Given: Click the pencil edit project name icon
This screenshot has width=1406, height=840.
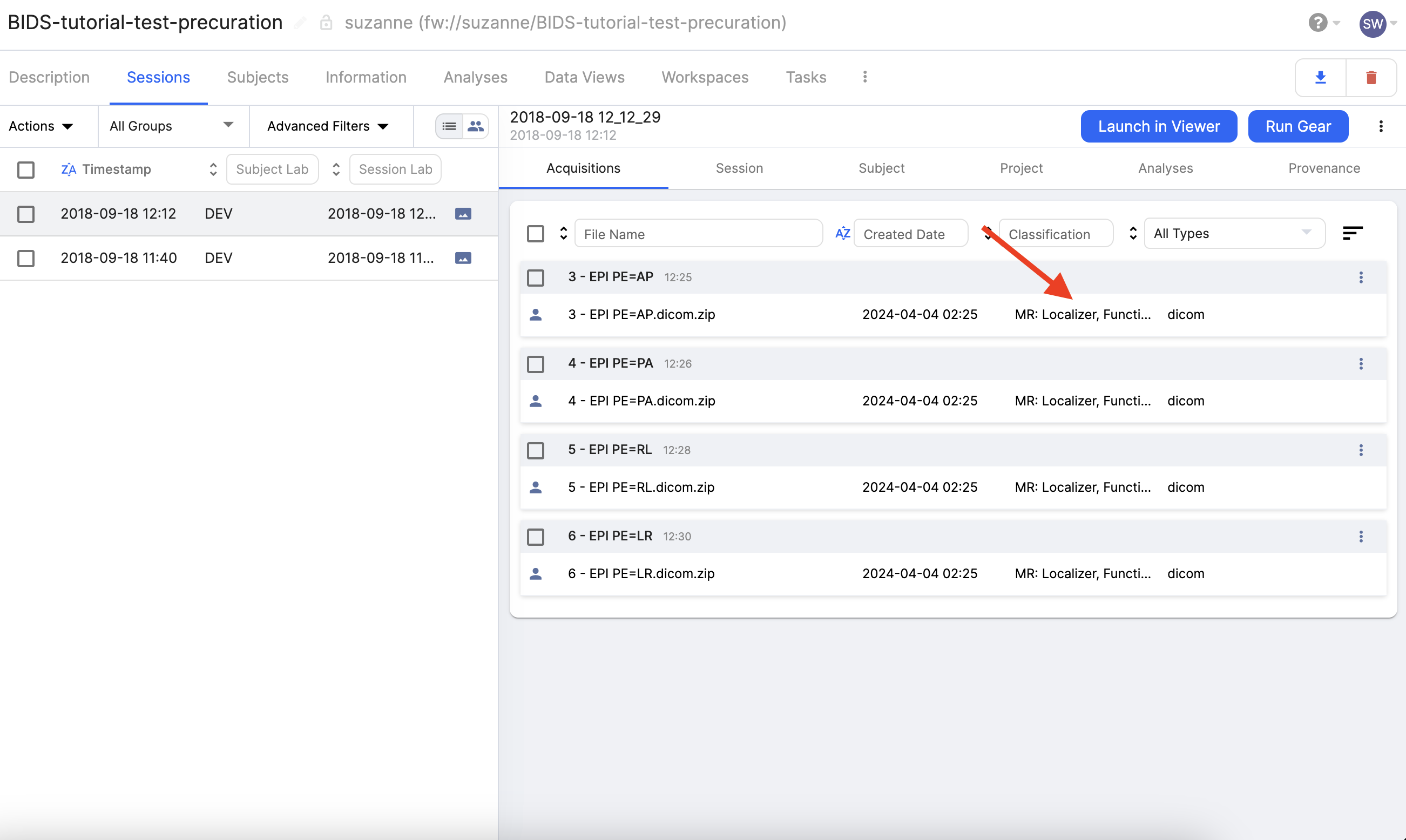Looking at the screenshot, I should [301, 23].
